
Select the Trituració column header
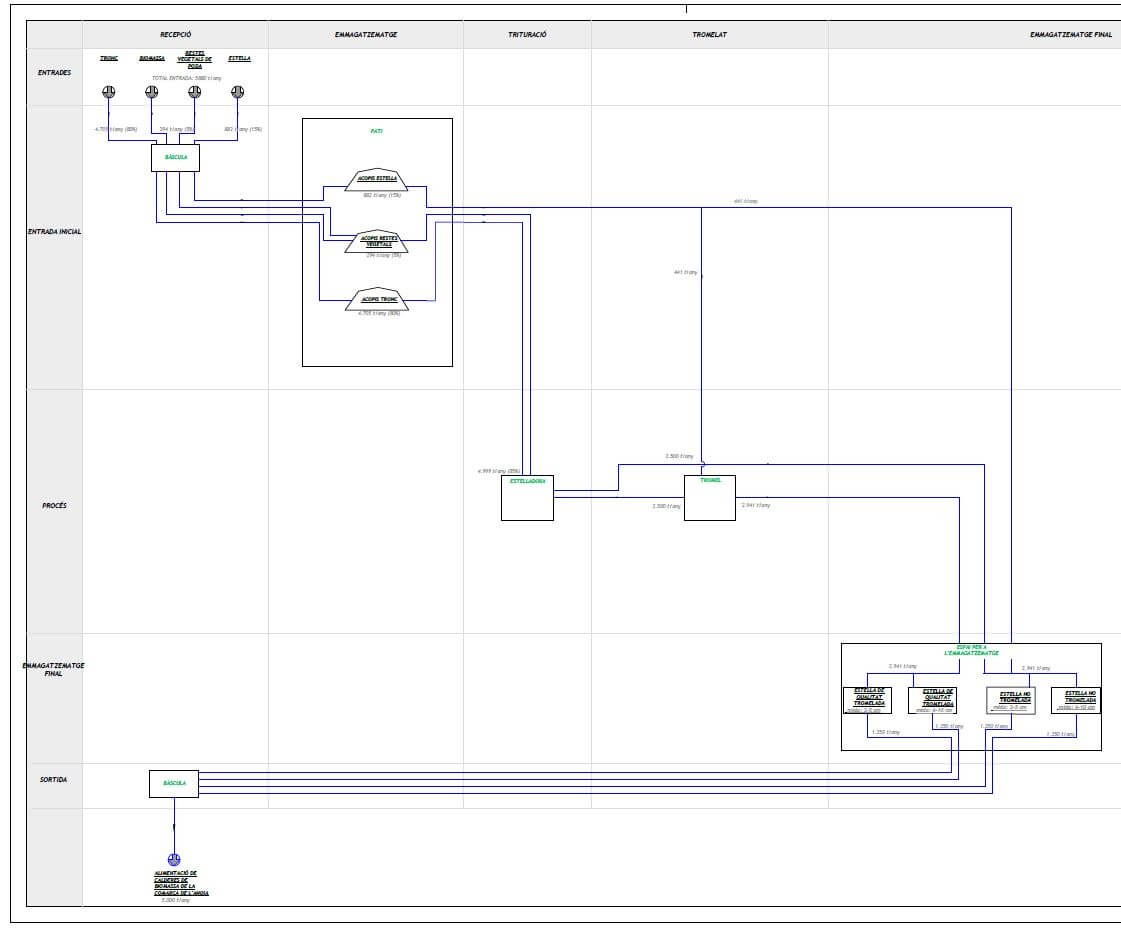tap(527, 34)
